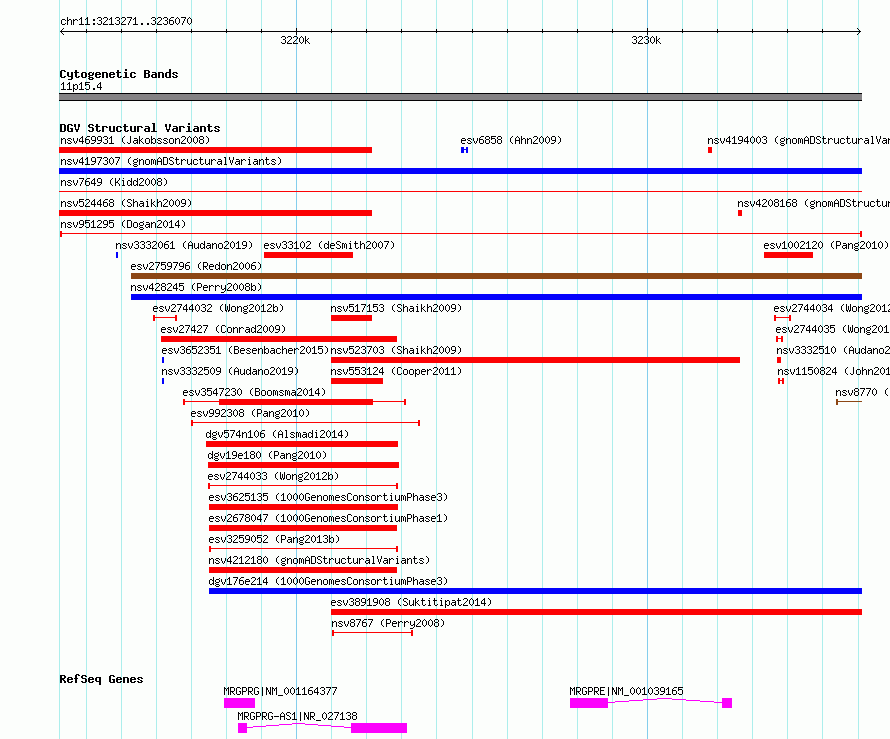Click the esv1002120 (Pang2010) label
The width and height of the screenshot is (890, 739).
coord(826,245)
